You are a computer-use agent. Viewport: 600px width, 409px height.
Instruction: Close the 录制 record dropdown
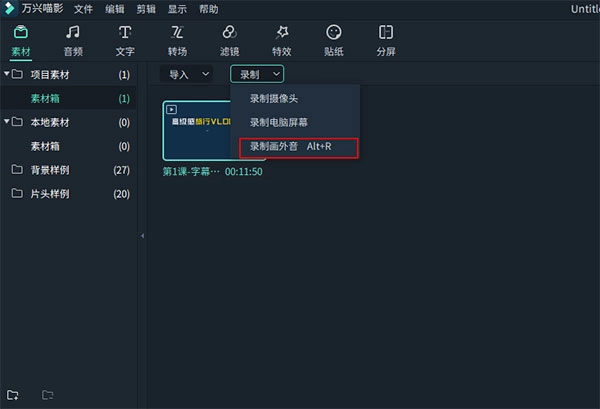[257, 74]
